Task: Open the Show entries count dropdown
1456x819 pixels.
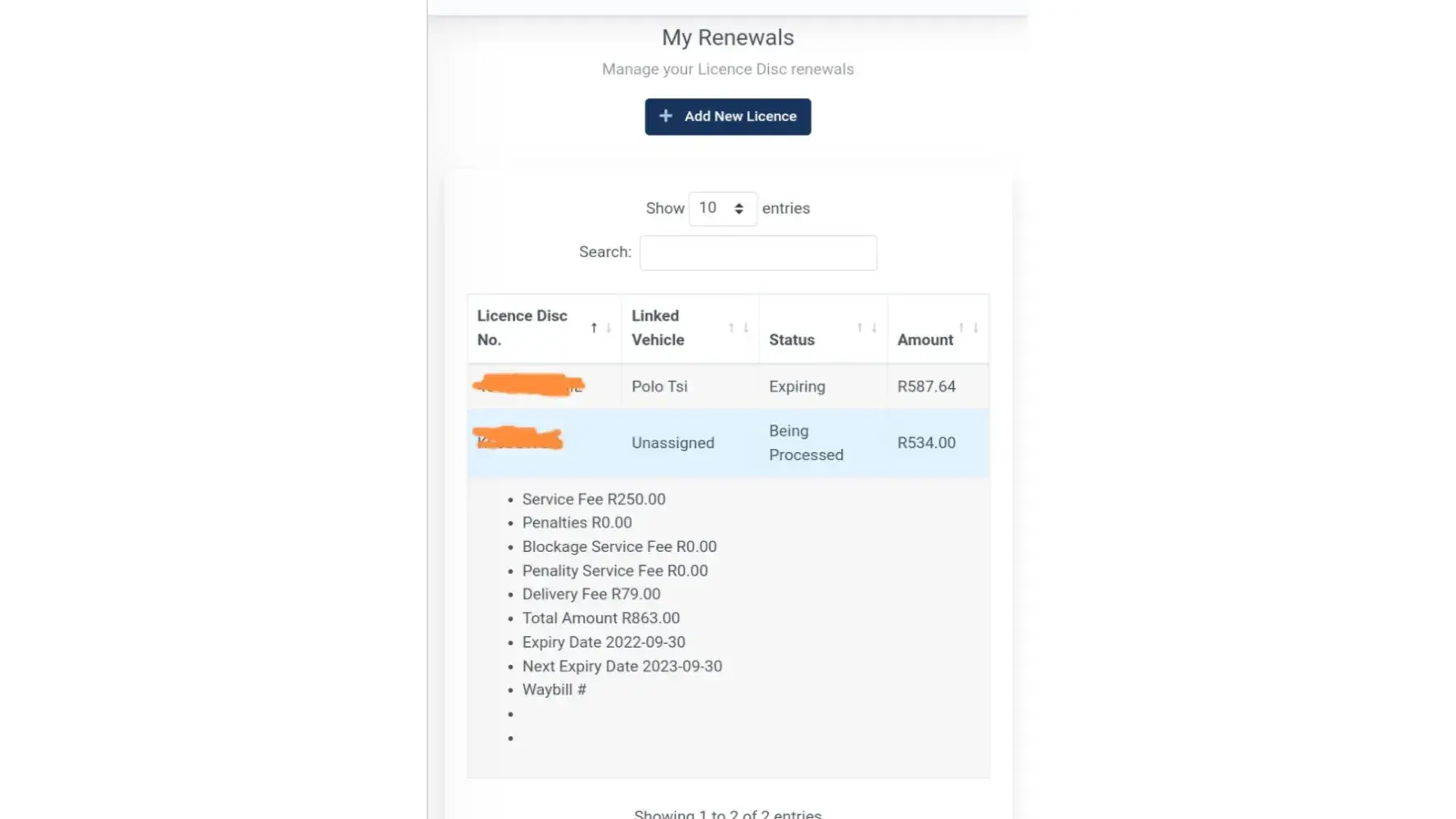Action: point(722,209)
